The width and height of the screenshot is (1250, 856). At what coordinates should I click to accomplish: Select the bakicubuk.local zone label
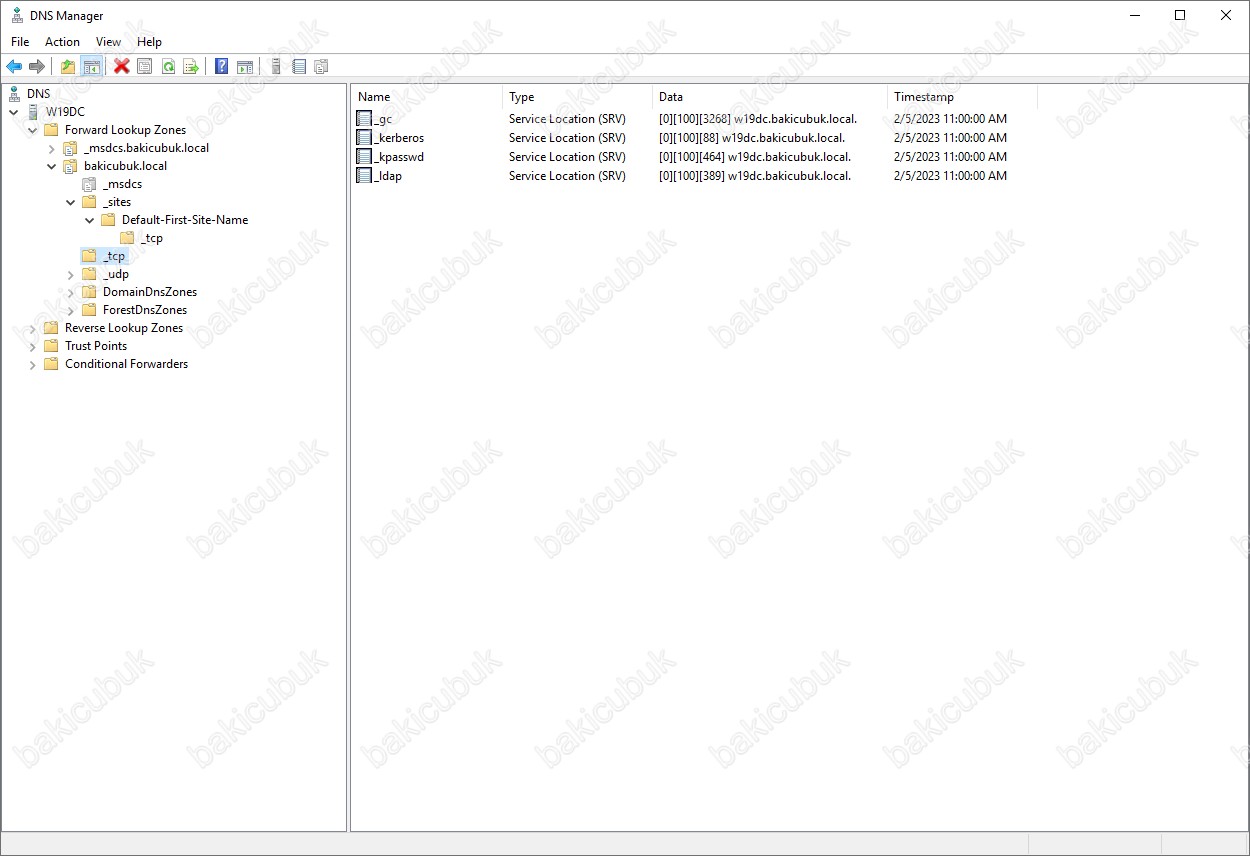click(x=125, y=166)
